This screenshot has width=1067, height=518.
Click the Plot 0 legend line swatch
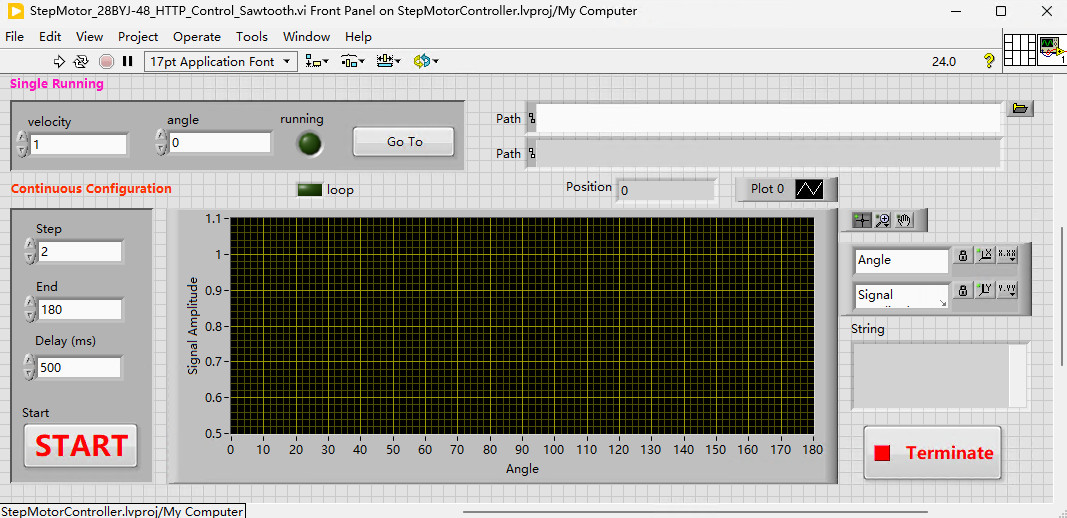tap(809, 189)
